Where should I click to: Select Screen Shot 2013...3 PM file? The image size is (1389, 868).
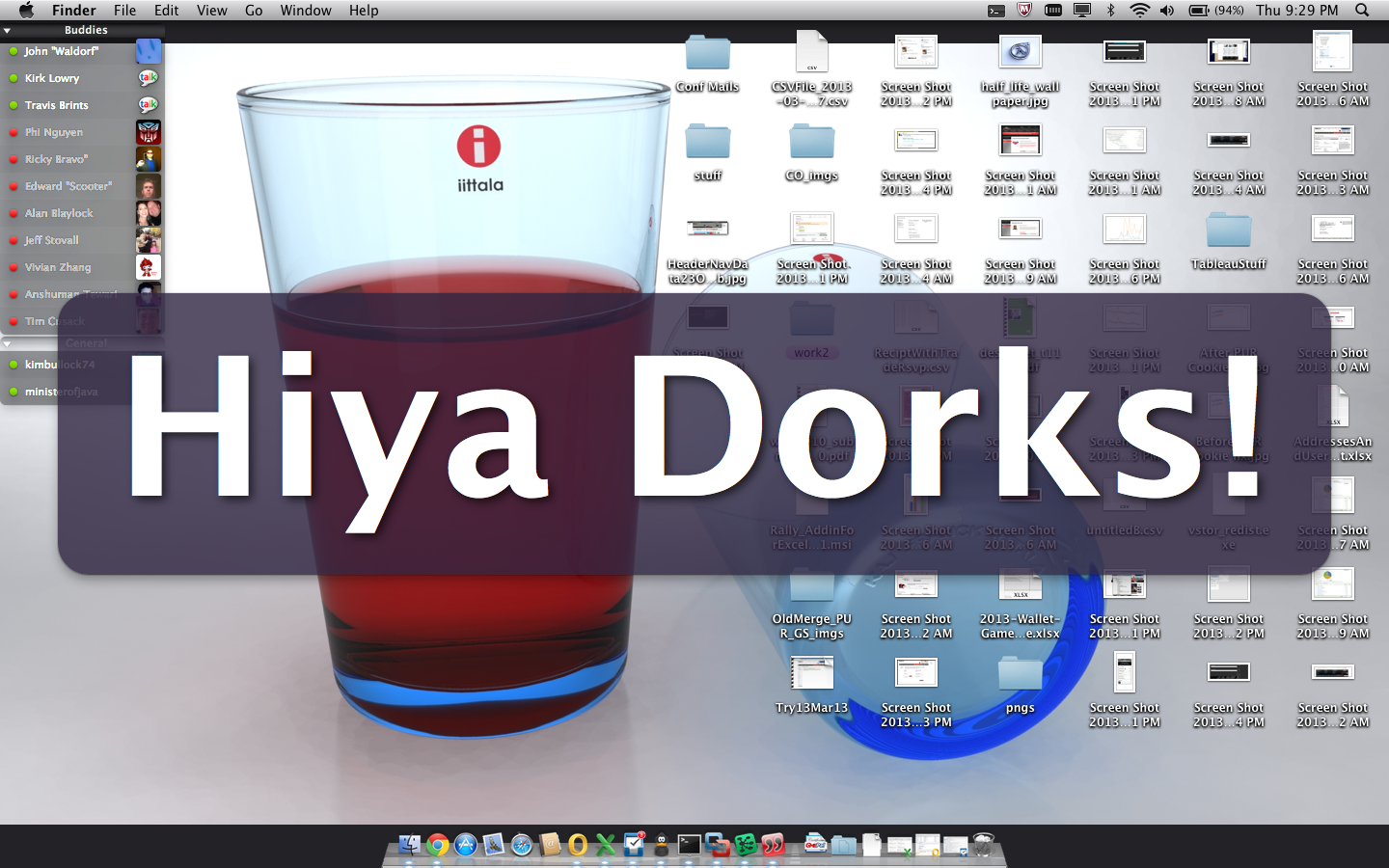click(x=916, y=691)
